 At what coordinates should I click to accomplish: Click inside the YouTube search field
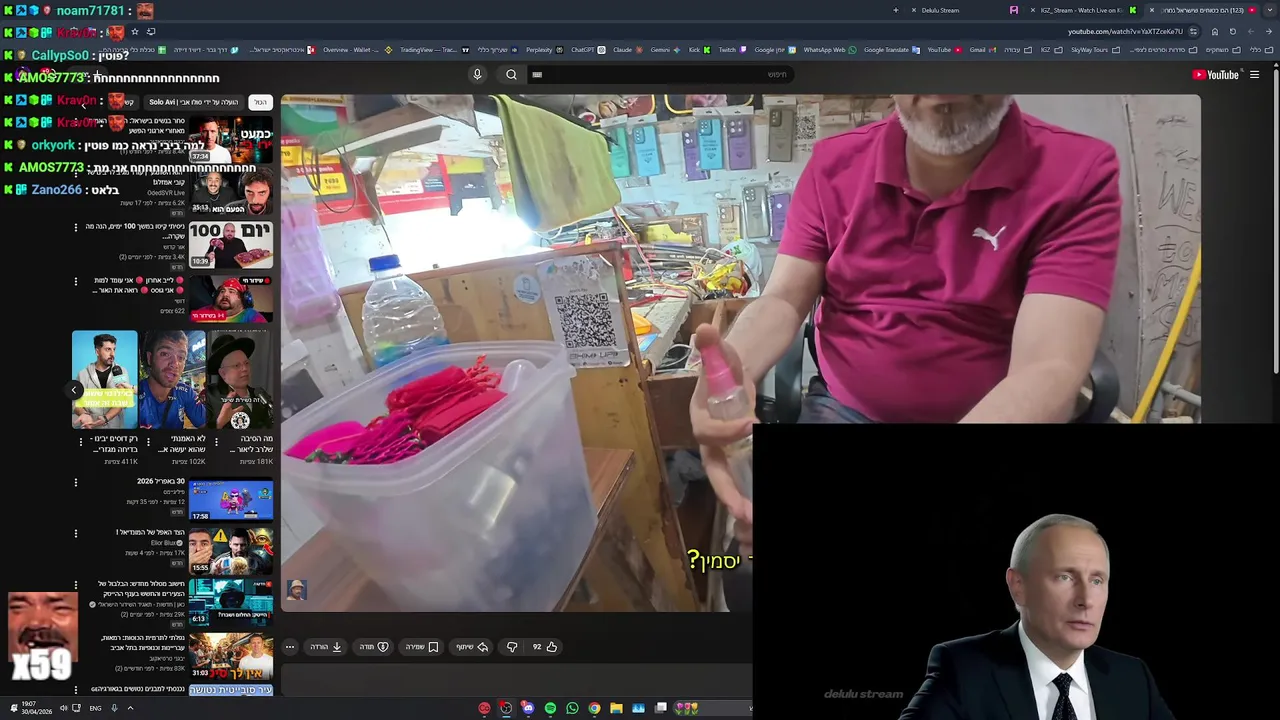point(660,74)
